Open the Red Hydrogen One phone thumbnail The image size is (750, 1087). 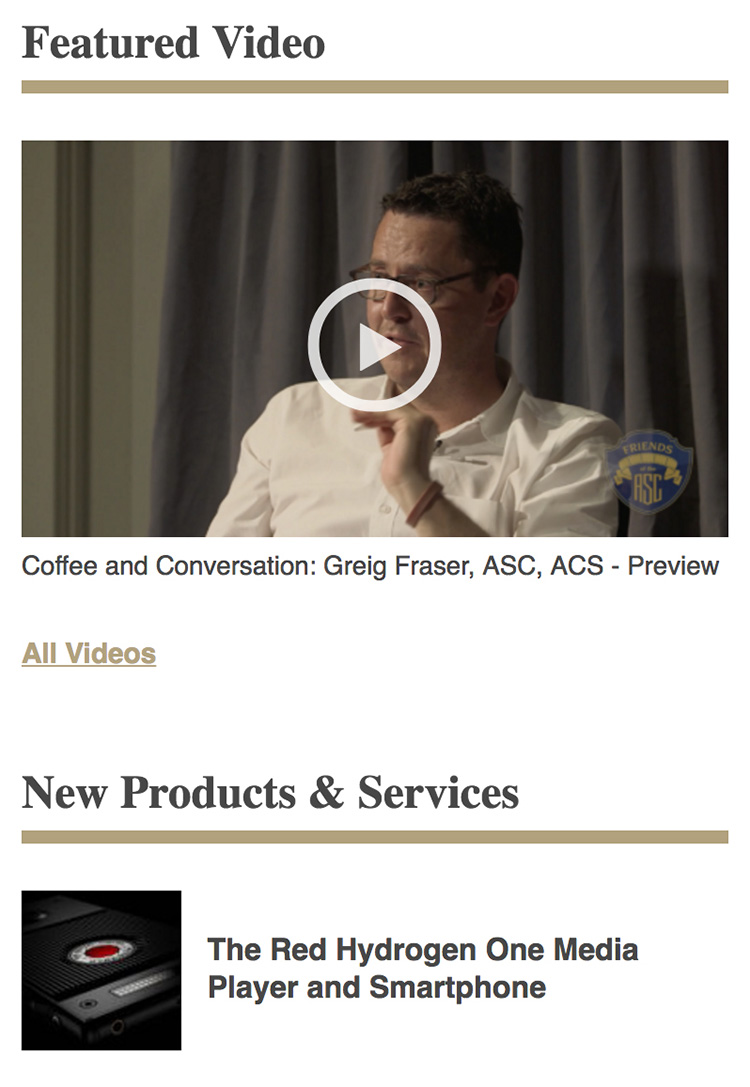(101, 970)
